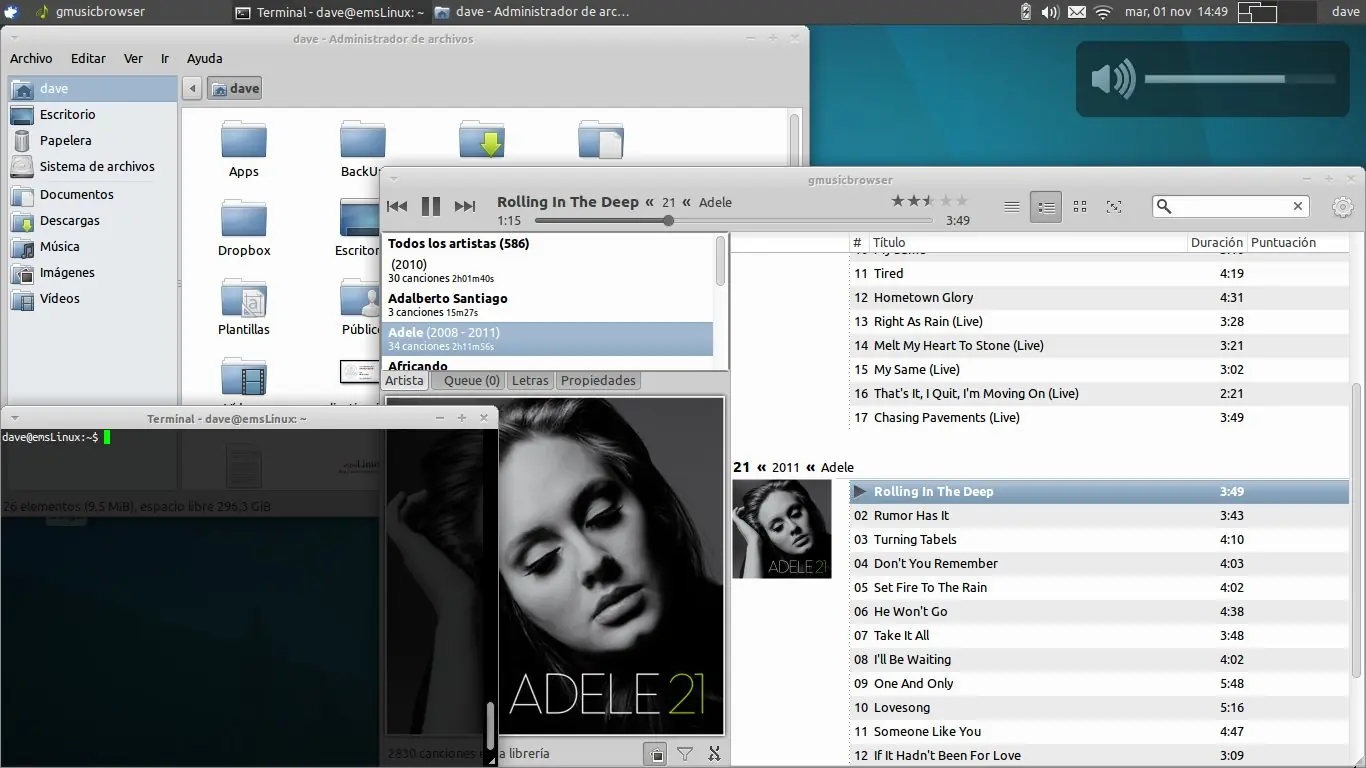Open Descargas in file manager sidebar

click(93, 221)
